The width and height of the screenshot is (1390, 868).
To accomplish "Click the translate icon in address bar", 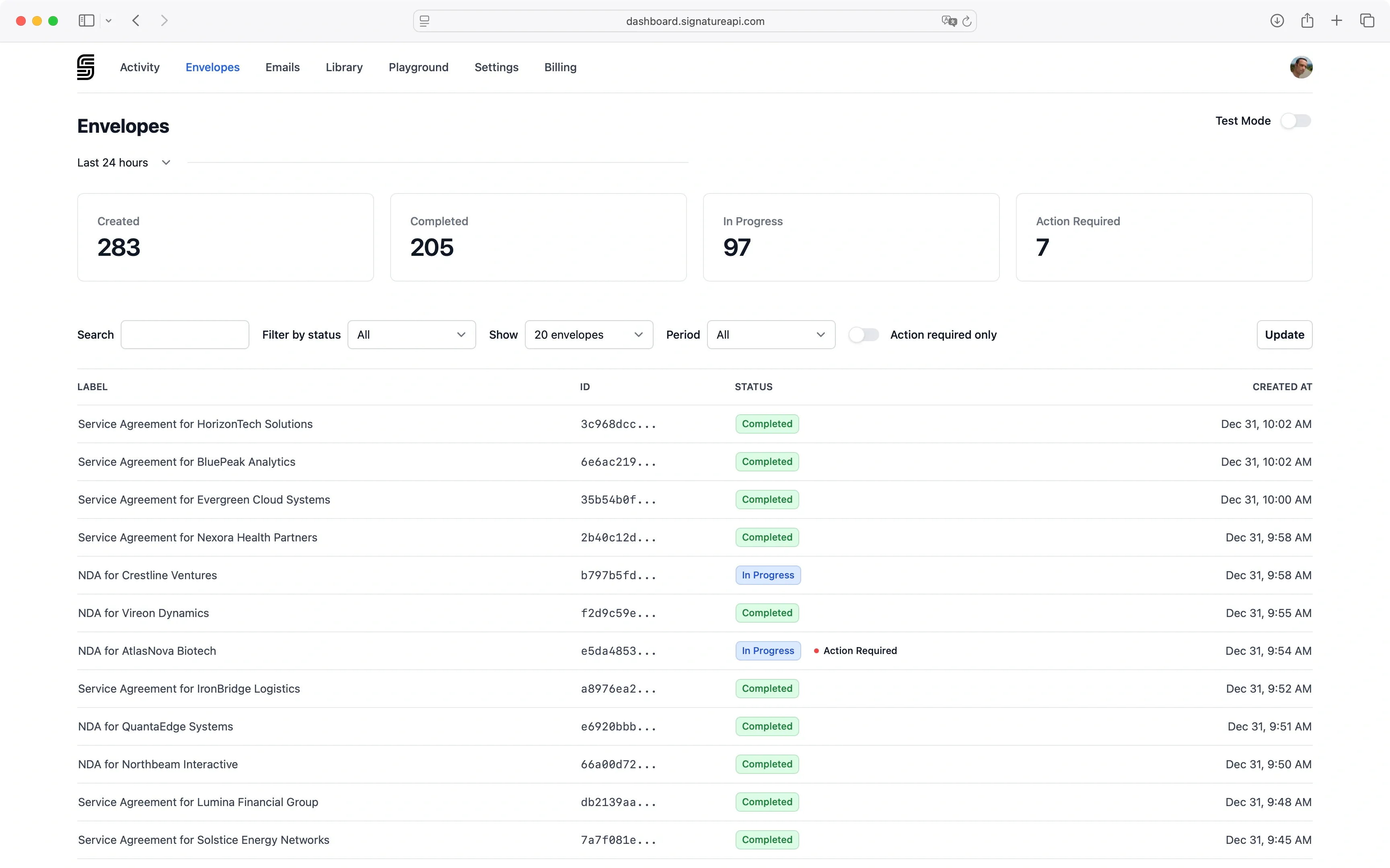I will (x=949, y=21).
